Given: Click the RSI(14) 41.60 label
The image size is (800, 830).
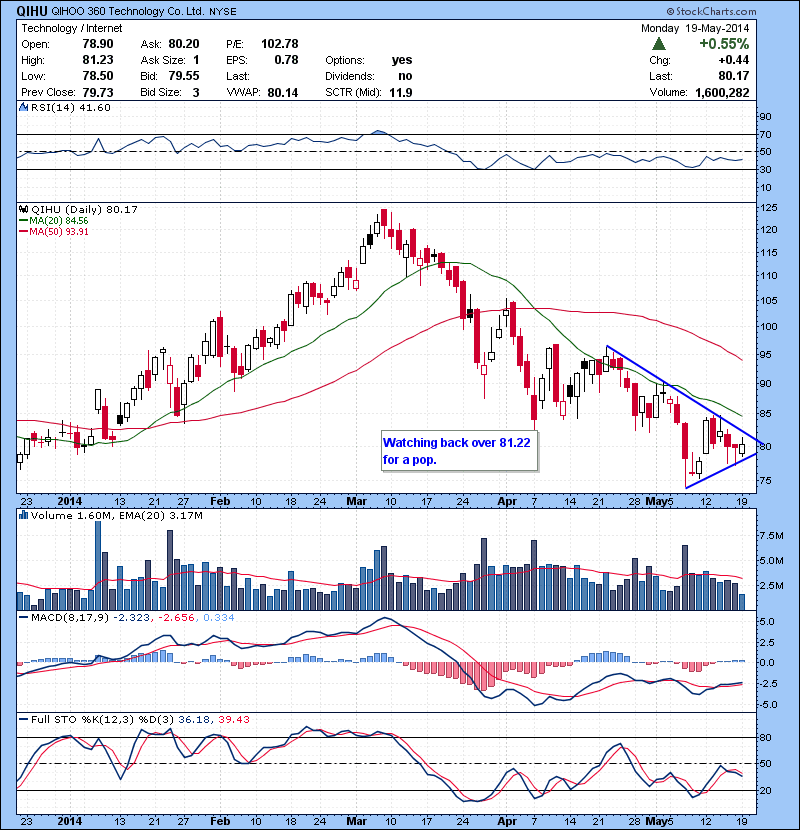Looking at the screenshot, I should pos(71,107).
